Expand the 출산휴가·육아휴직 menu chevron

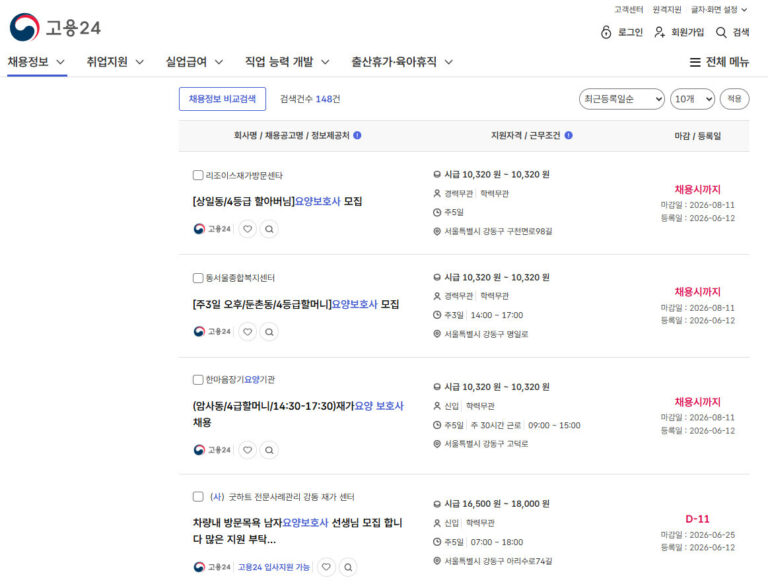(449, 62)
